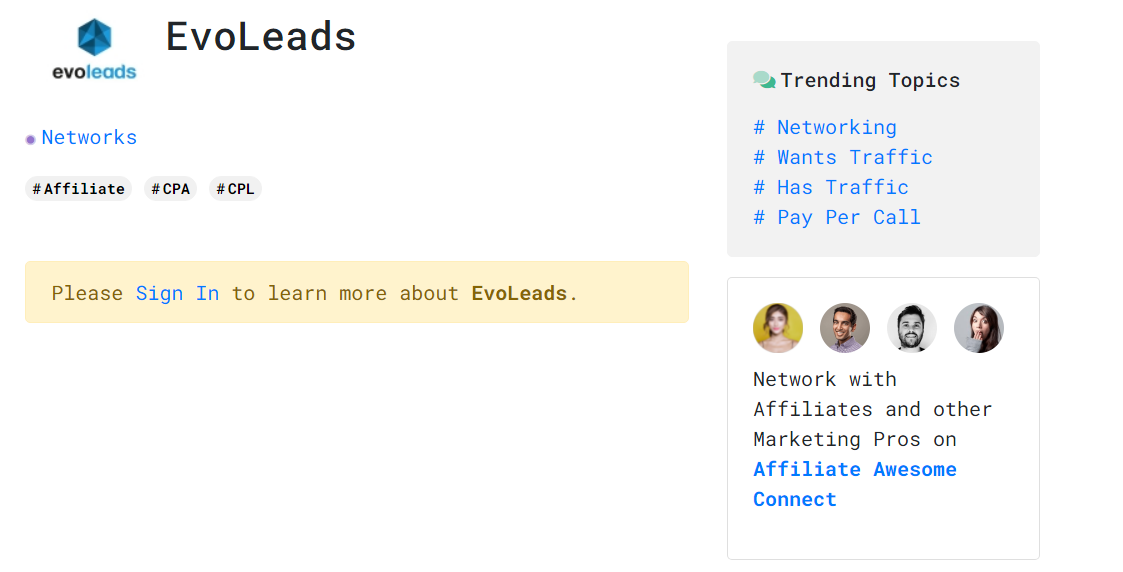Click the Trending Topics chat bubbles icon
The height and width of the screenshot is (572, 1123).
764,80
